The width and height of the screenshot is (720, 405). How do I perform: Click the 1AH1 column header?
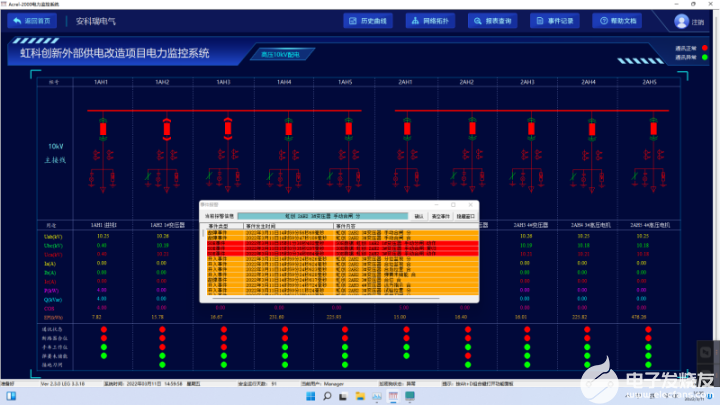coord(101,82)
